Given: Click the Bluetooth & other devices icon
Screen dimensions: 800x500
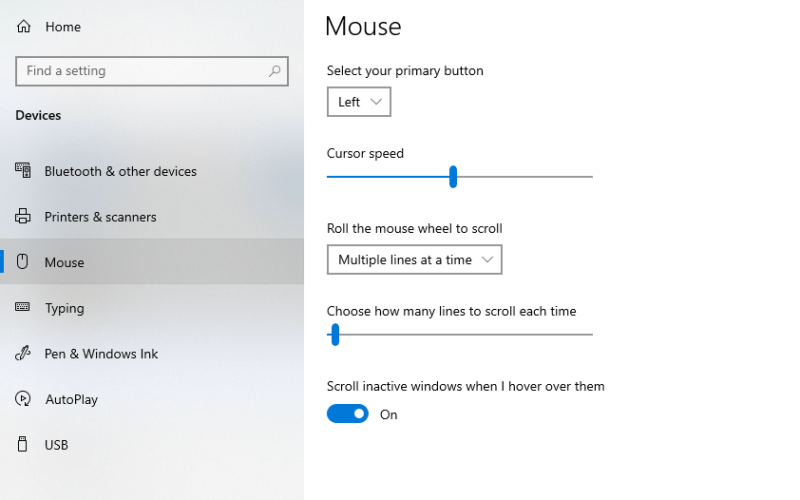Looking at the screenshot, I should [23, 171].
